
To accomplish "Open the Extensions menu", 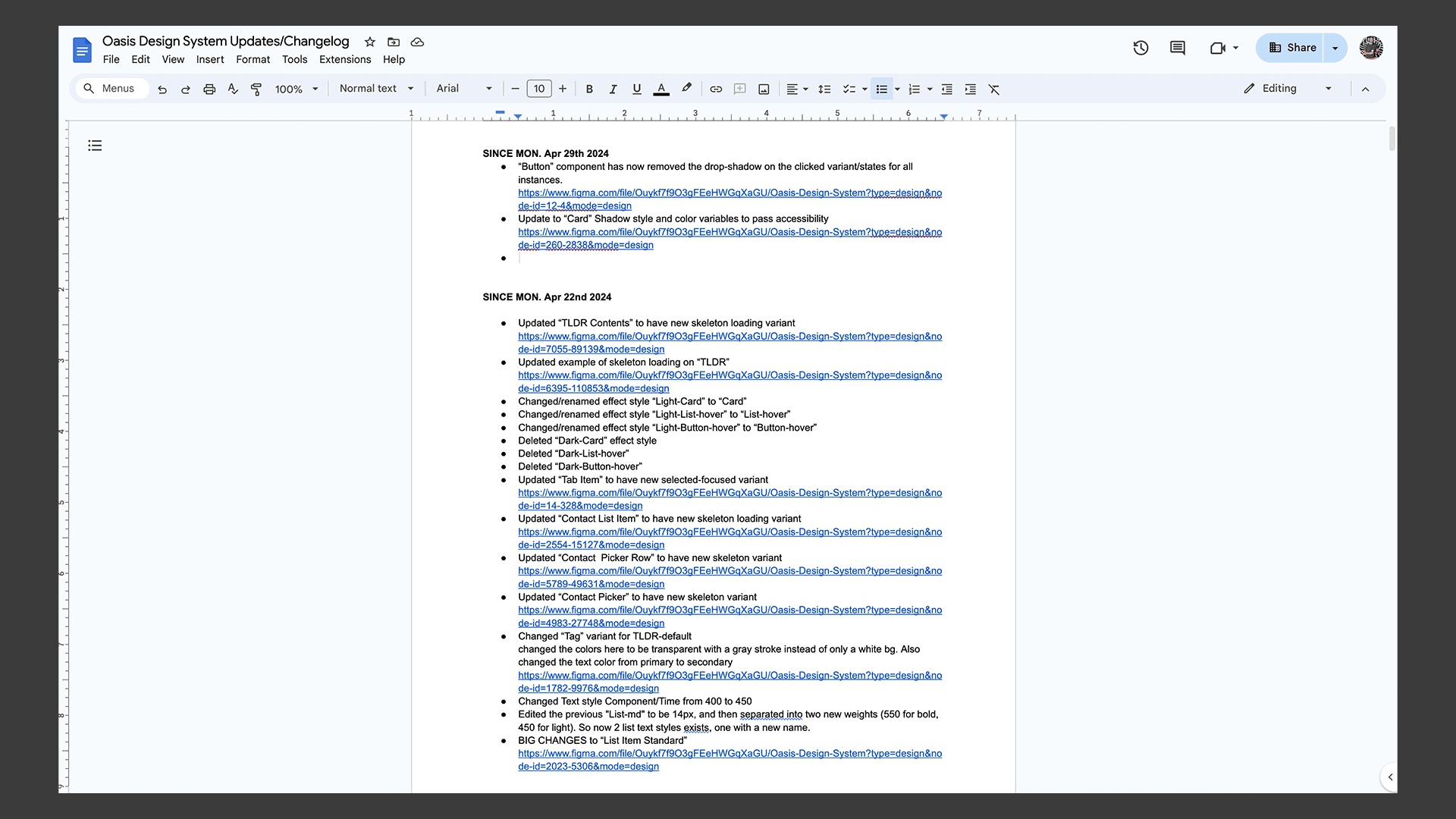I will coord(344,59).
